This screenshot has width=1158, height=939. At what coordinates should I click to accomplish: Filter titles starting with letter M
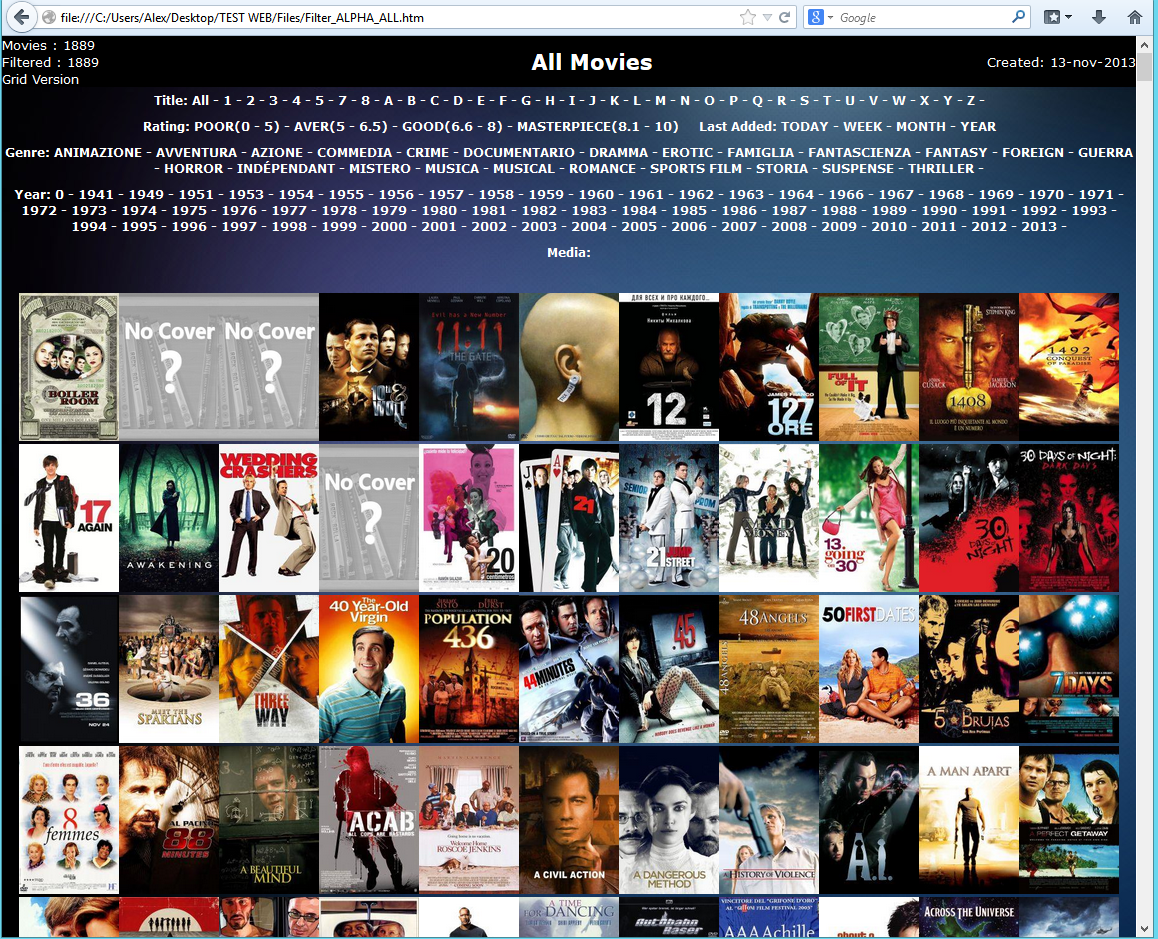pyautogui.click(x=660, y=100)
